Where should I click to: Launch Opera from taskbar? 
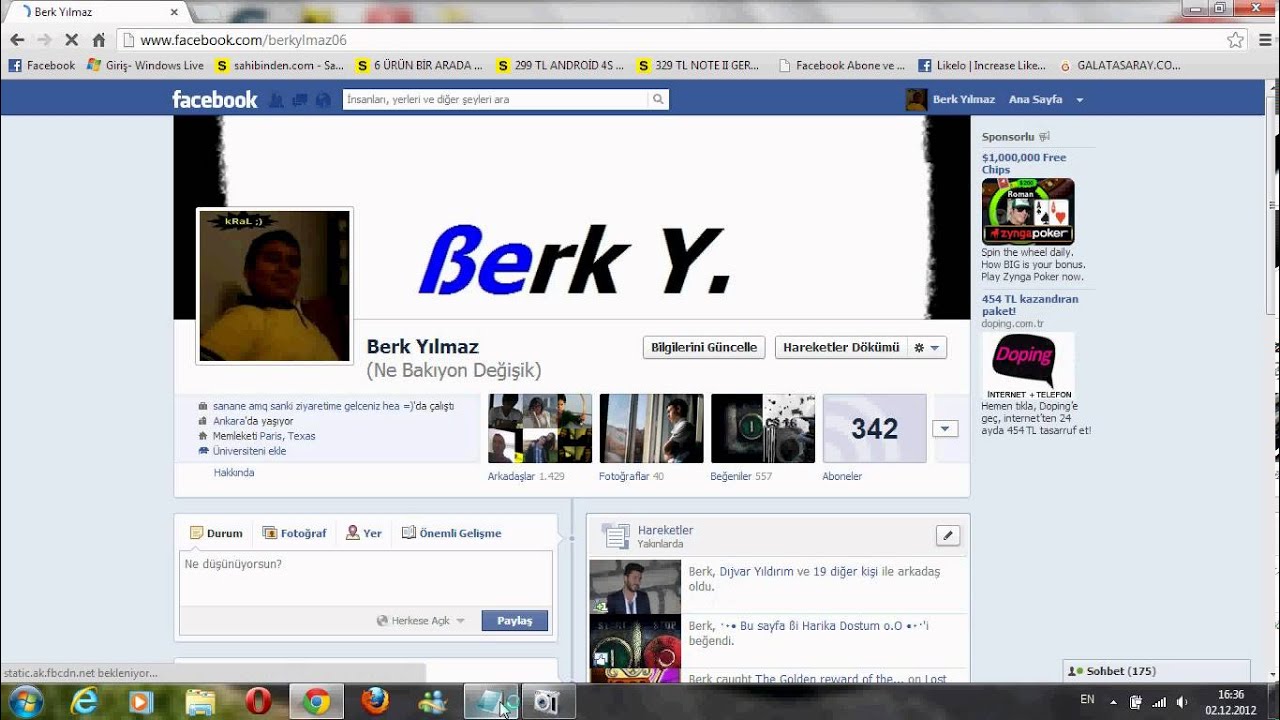tap(259, 702)
